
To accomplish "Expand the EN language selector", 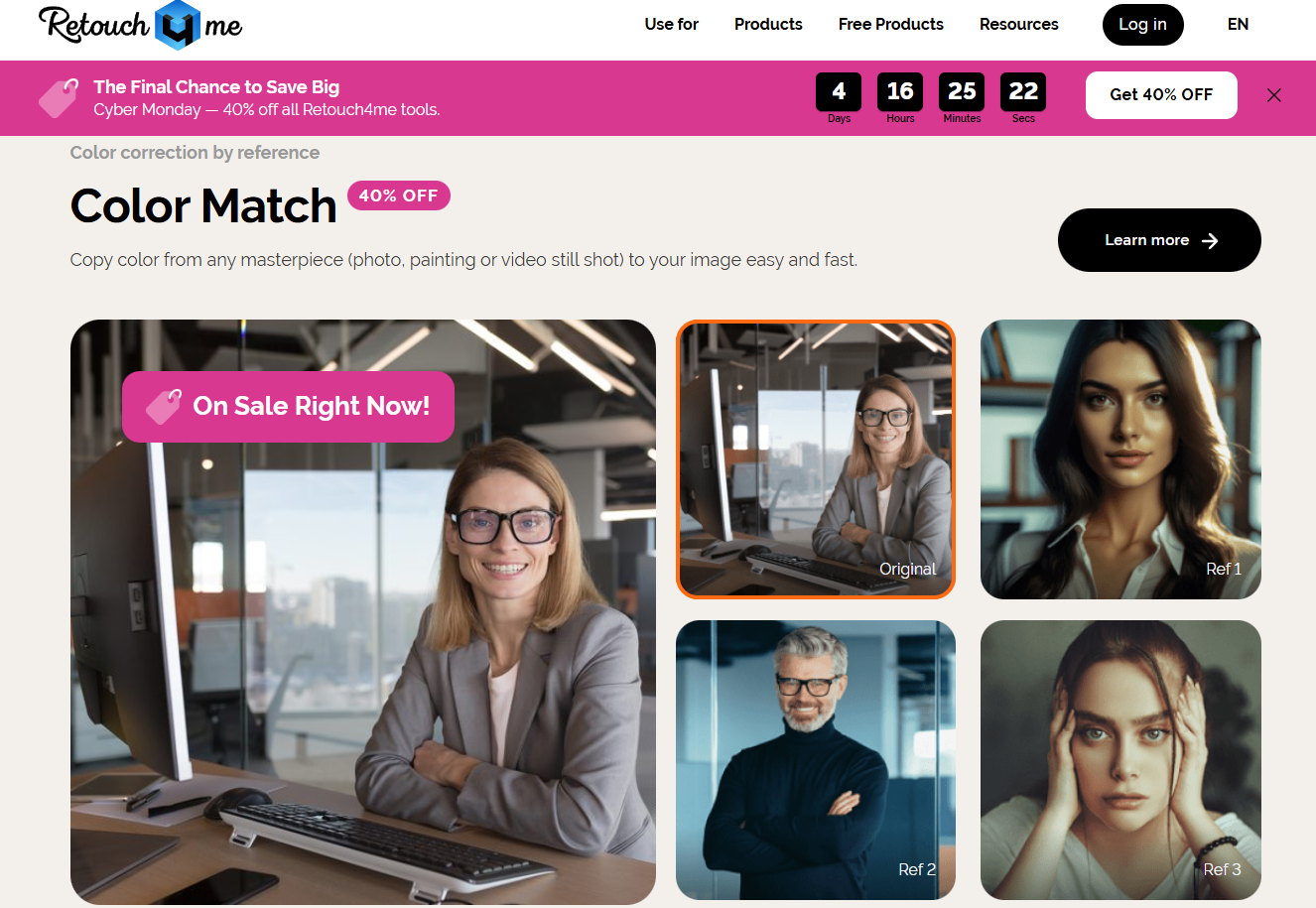I will pos(1238,24).
